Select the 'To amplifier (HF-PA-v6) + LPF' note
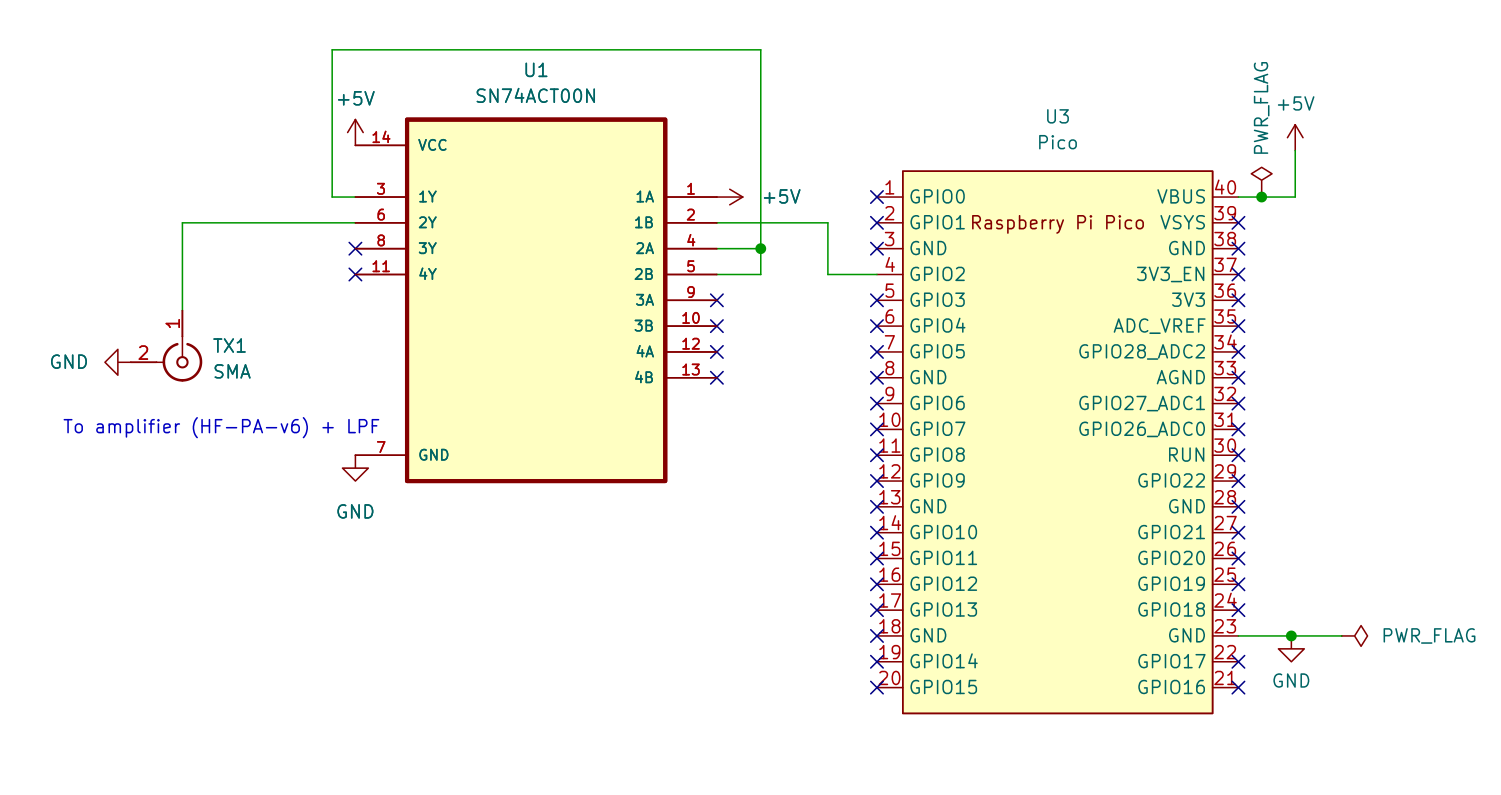Image resolution: width=1501 pixels, height=795 pixels. point(222,427)
